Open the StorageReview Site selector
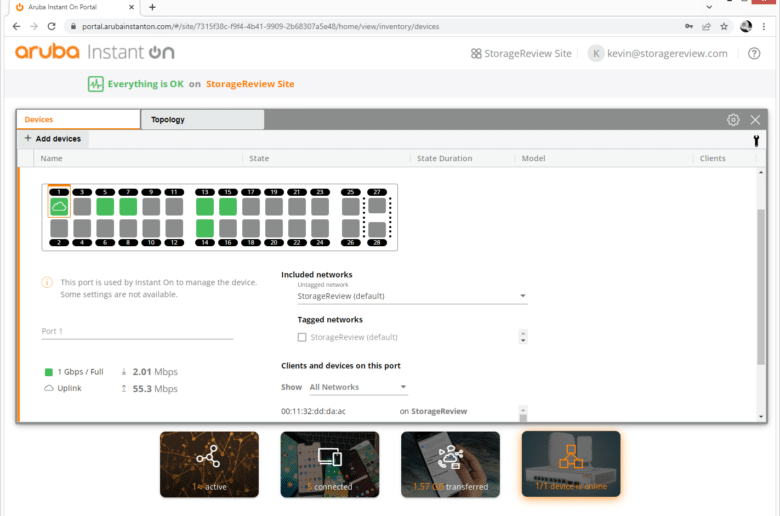This screenshot has height=516, width=780. 521,53
